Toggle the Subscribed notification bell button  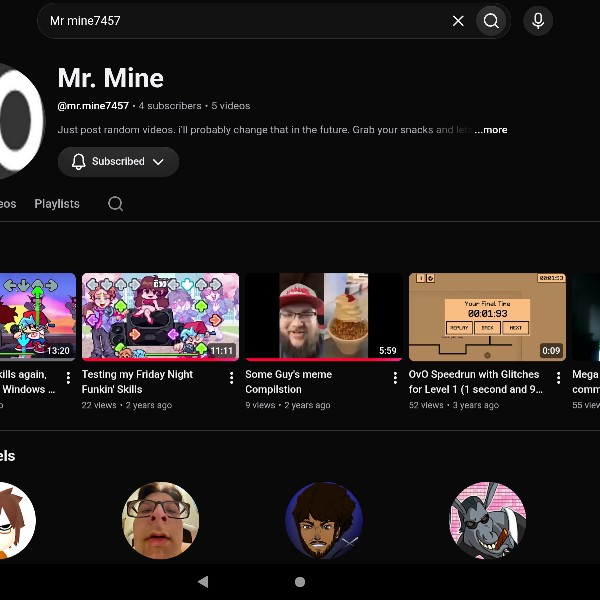[78, 161]
